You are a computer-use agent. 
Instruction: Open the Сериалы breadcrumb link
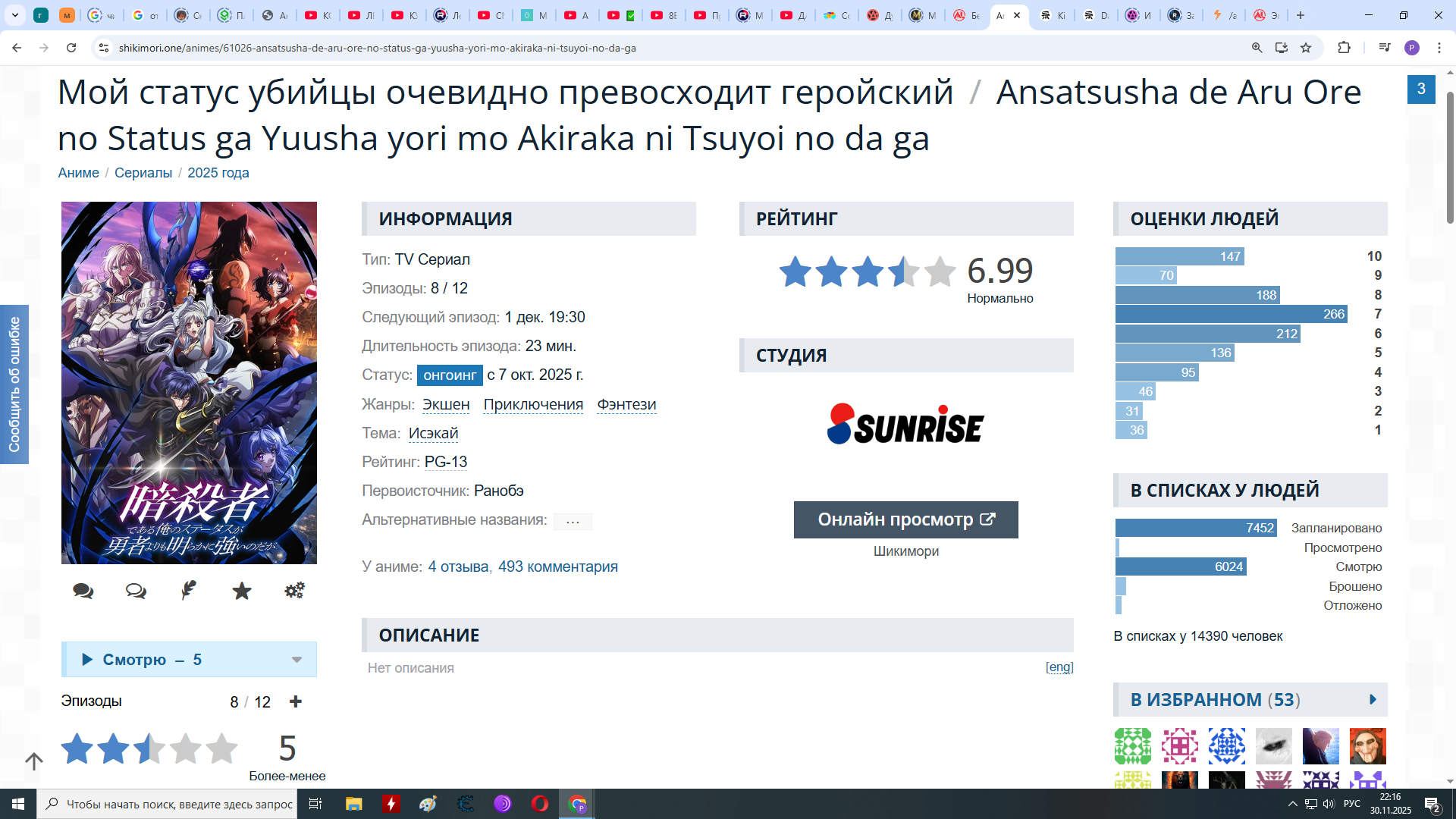(143, 173)
